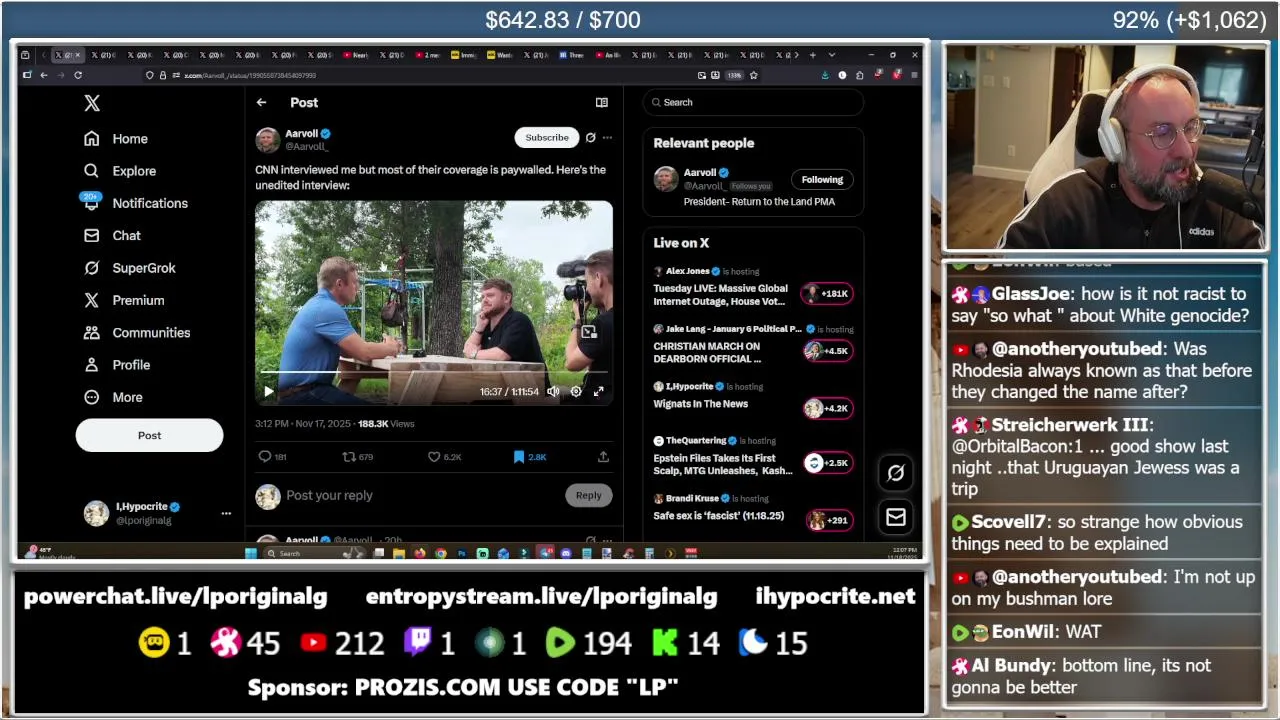Go back with the Post header arrow

pos(261,102)
